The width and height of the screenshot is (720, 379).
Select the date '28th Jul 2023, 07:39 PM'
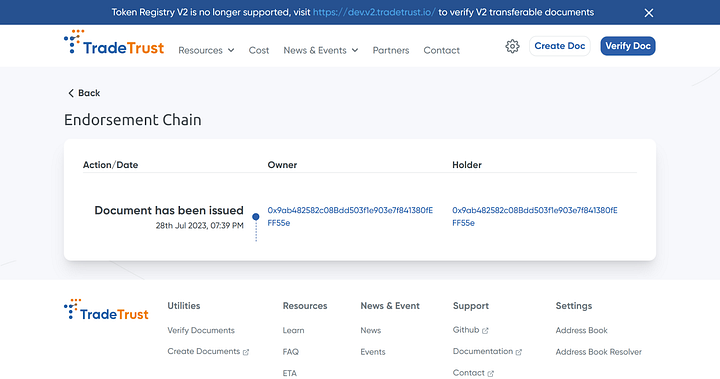click(199, 226)
